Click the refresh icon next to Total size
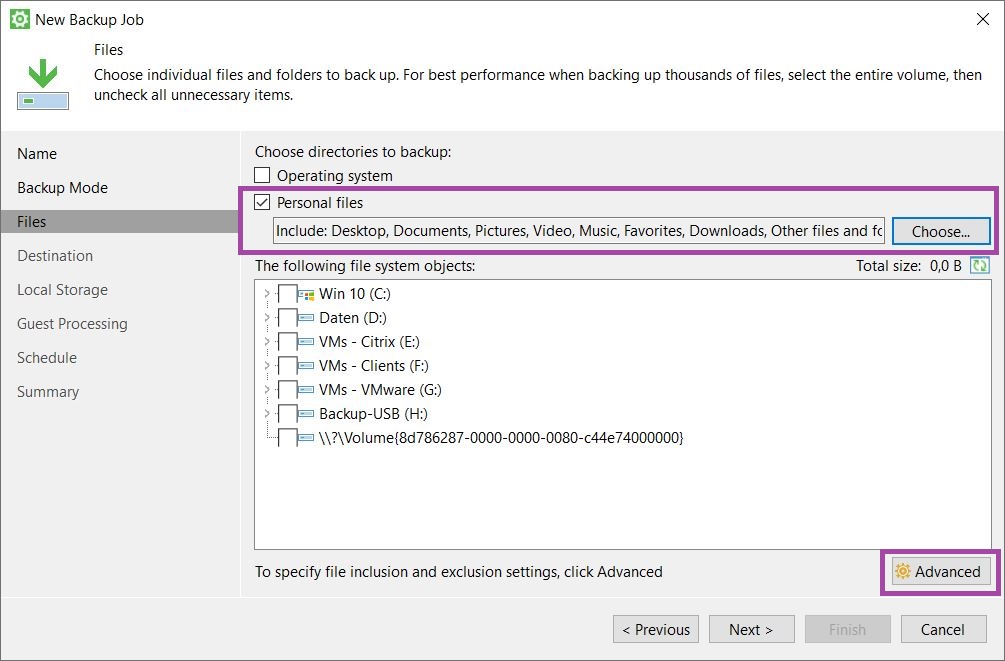 (979, 265)
